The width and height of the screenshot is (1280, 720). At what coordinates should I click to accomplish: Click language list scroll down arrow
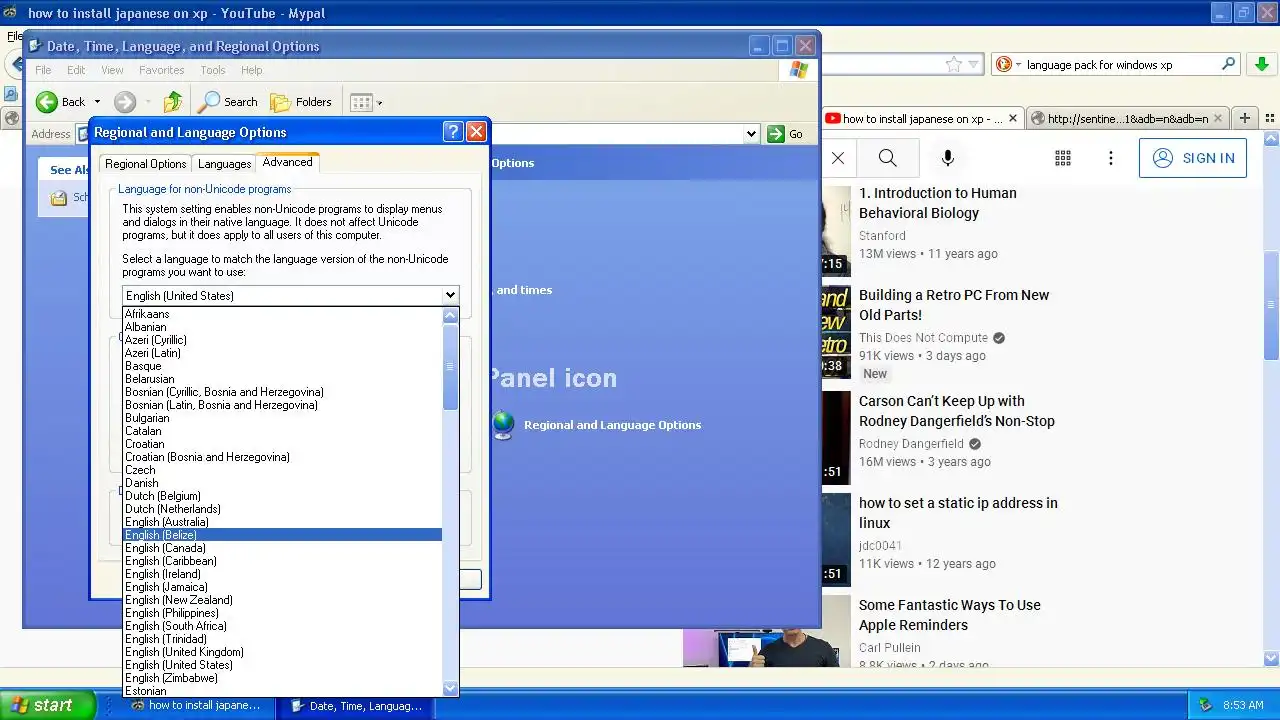point(450,688)
